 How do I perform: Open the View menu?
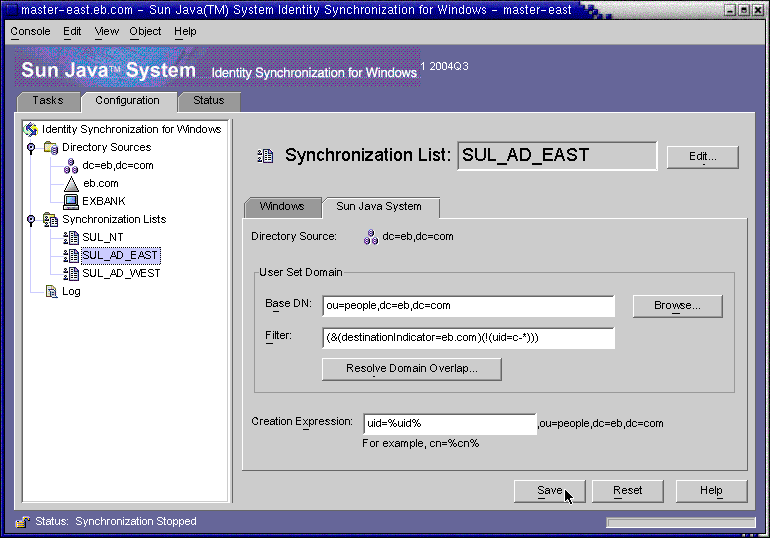point(107,31)
